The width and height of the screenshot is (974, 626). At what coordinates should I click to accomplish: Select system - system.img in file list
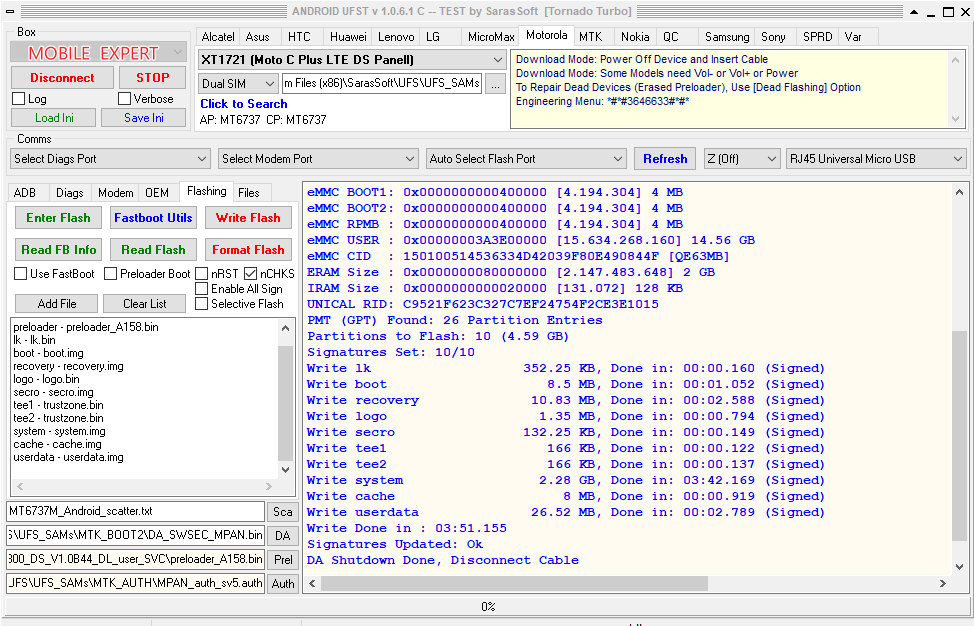[60, 431]
